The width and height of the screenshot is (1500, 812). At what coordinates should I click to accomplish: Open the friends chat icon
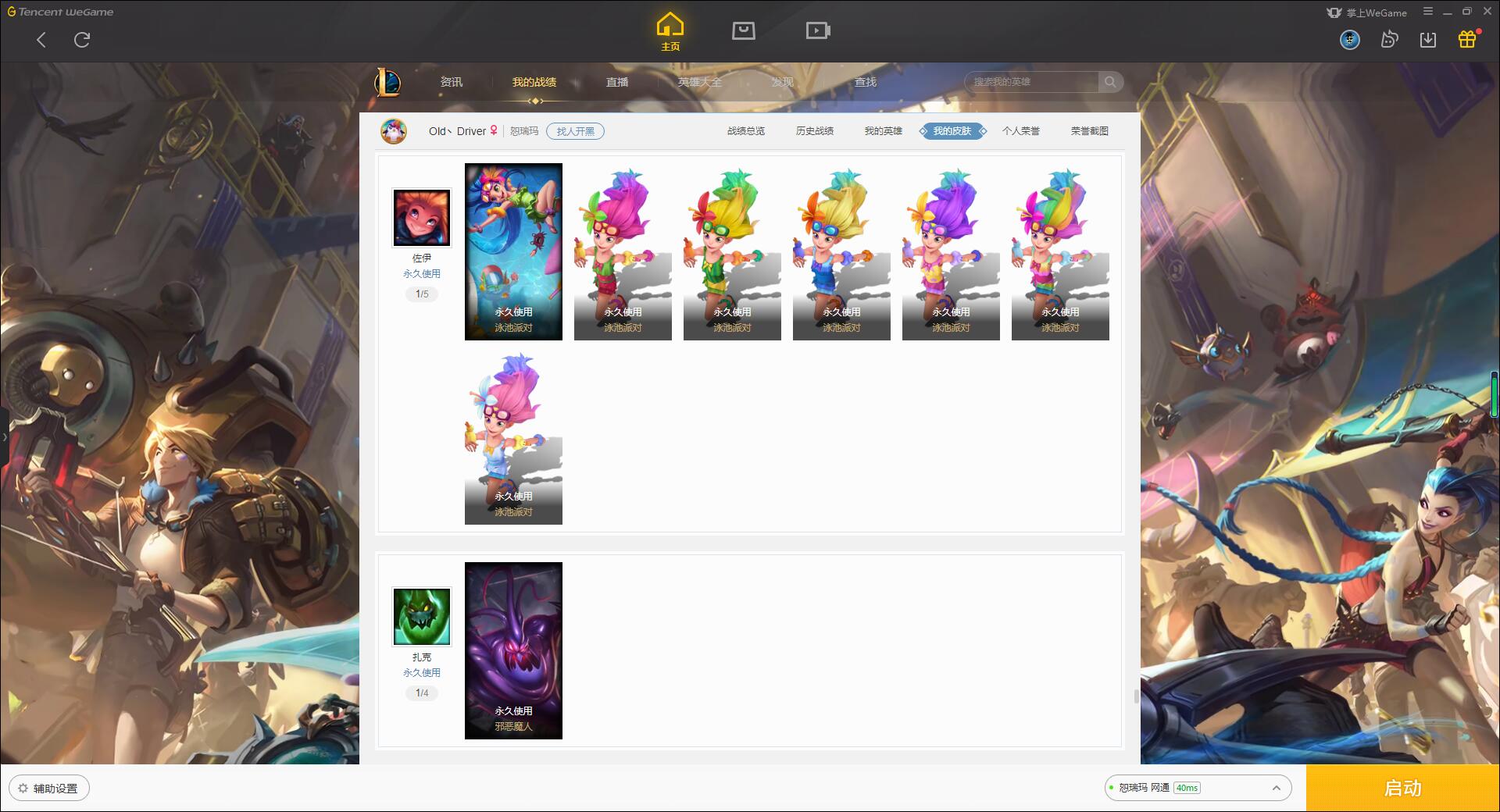[1389, 40]
